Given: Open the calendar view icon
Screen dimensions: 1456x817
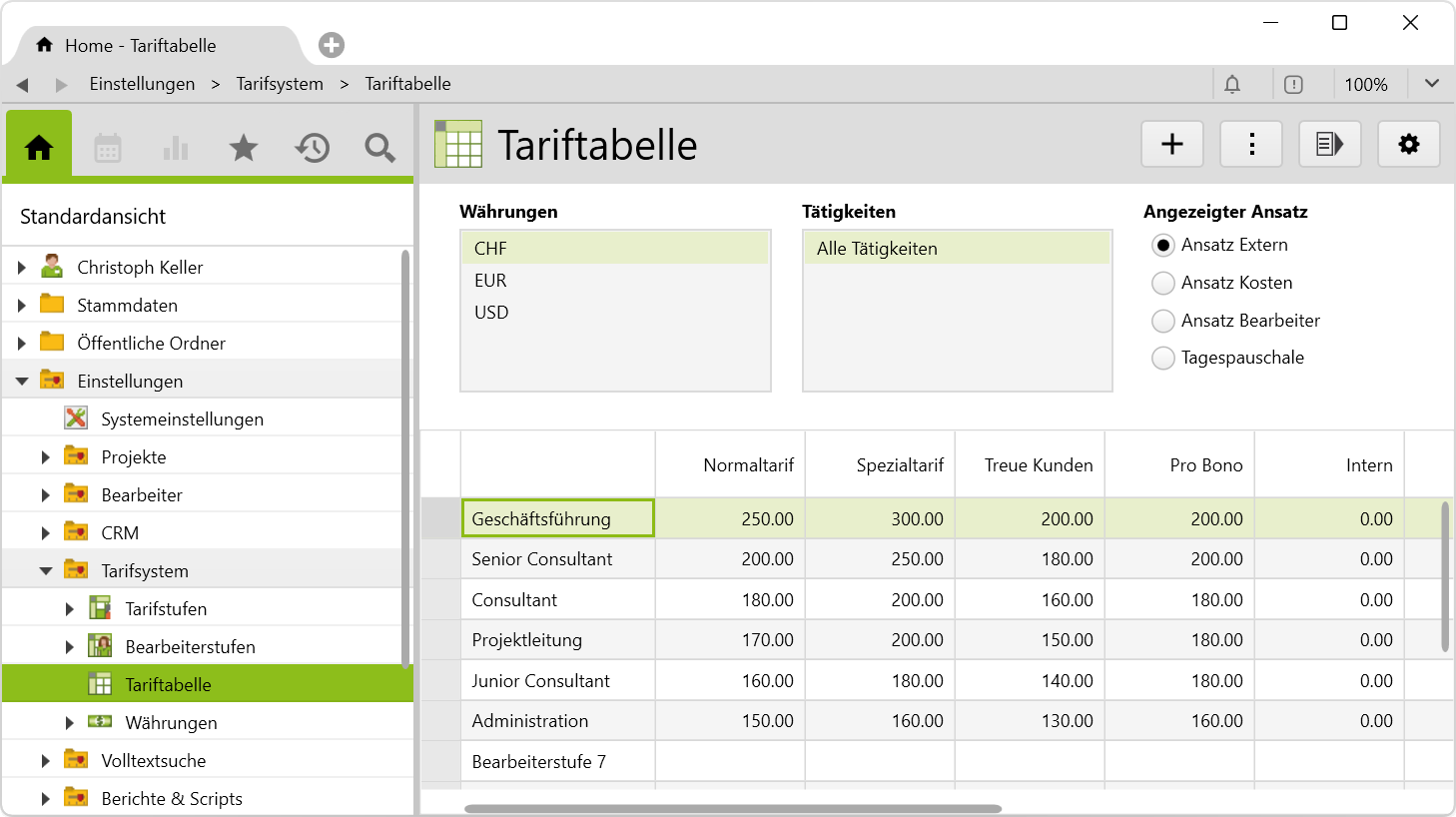Looking at the screenshot, I should (x=108, y=148).
